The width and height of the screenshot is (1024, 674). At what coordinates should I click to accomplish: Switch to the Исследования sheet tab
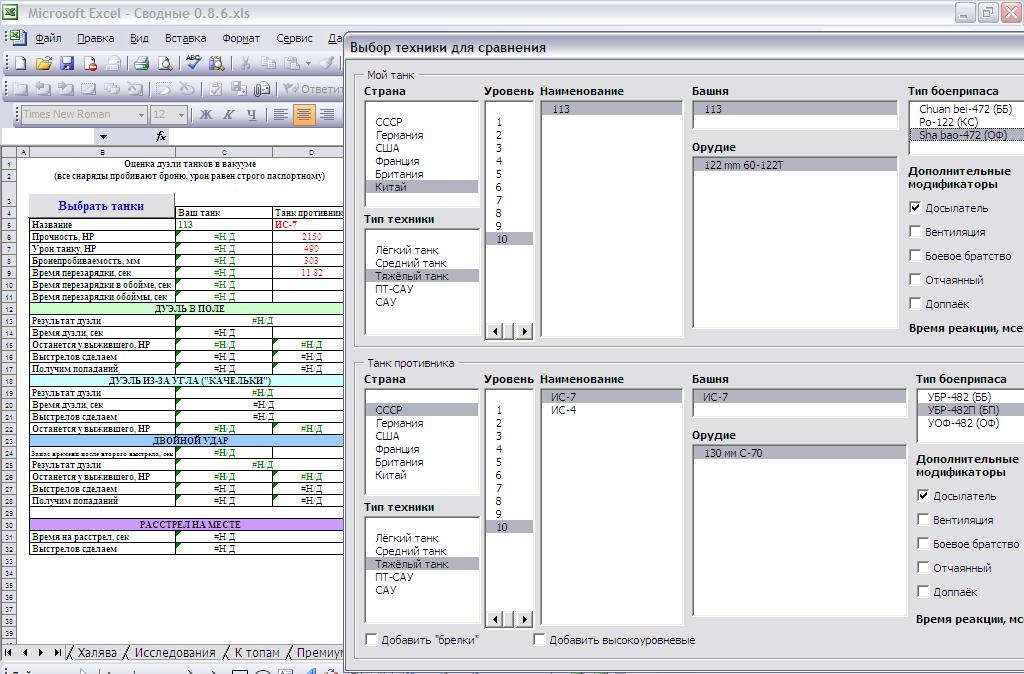click(175, 653)
